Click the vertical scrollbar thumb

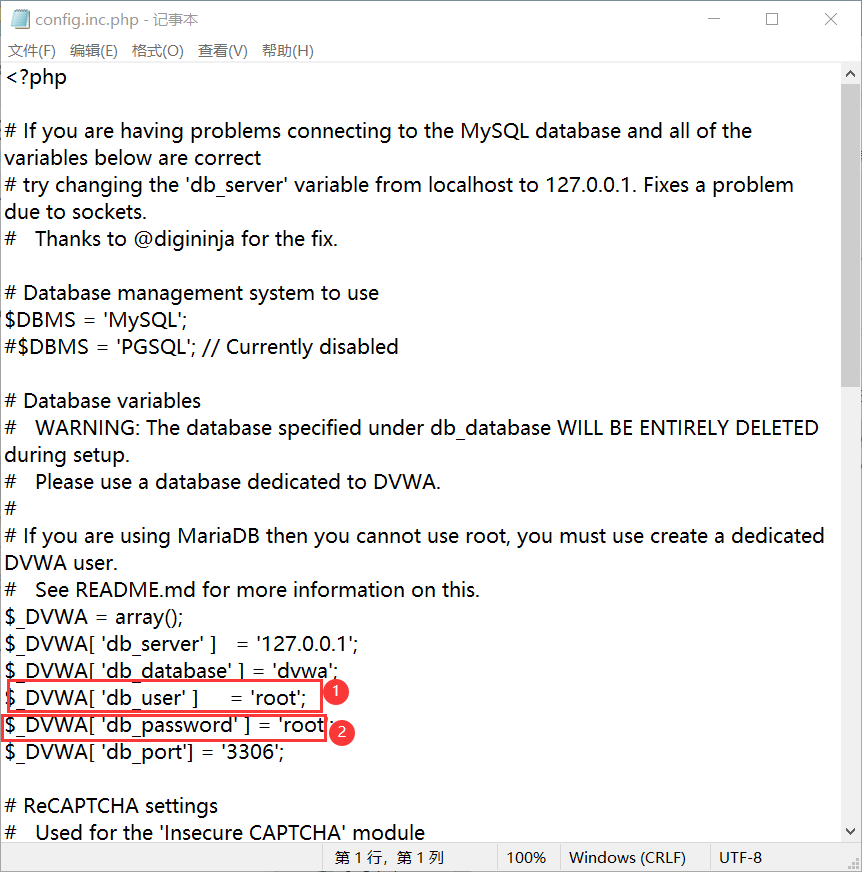coord(850,235)
